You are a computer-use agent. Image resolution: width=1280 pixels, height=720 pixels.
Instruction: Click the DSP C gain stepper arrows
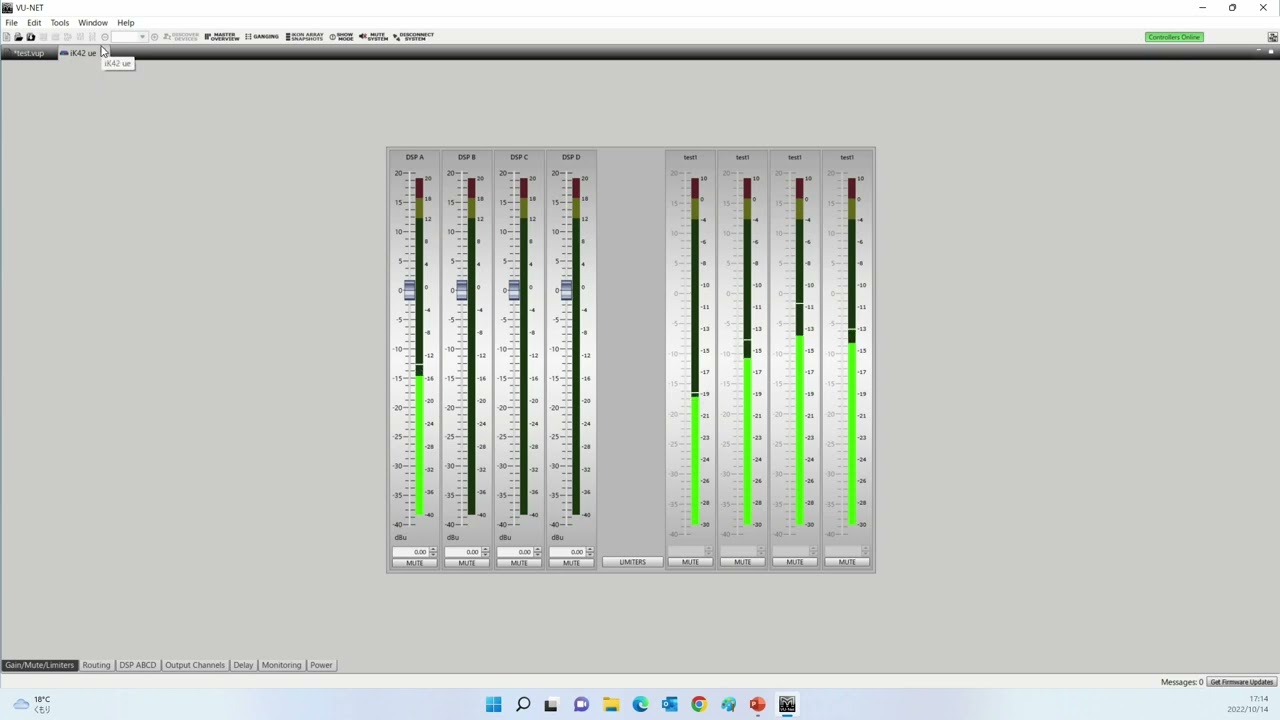point(537,552)
